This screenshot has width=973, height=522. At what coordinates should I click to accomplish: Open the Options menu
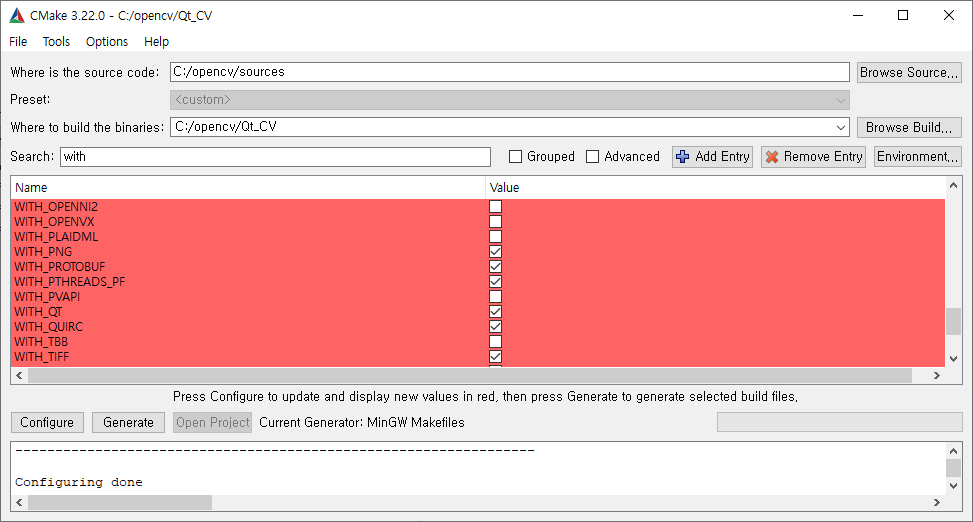107,42
